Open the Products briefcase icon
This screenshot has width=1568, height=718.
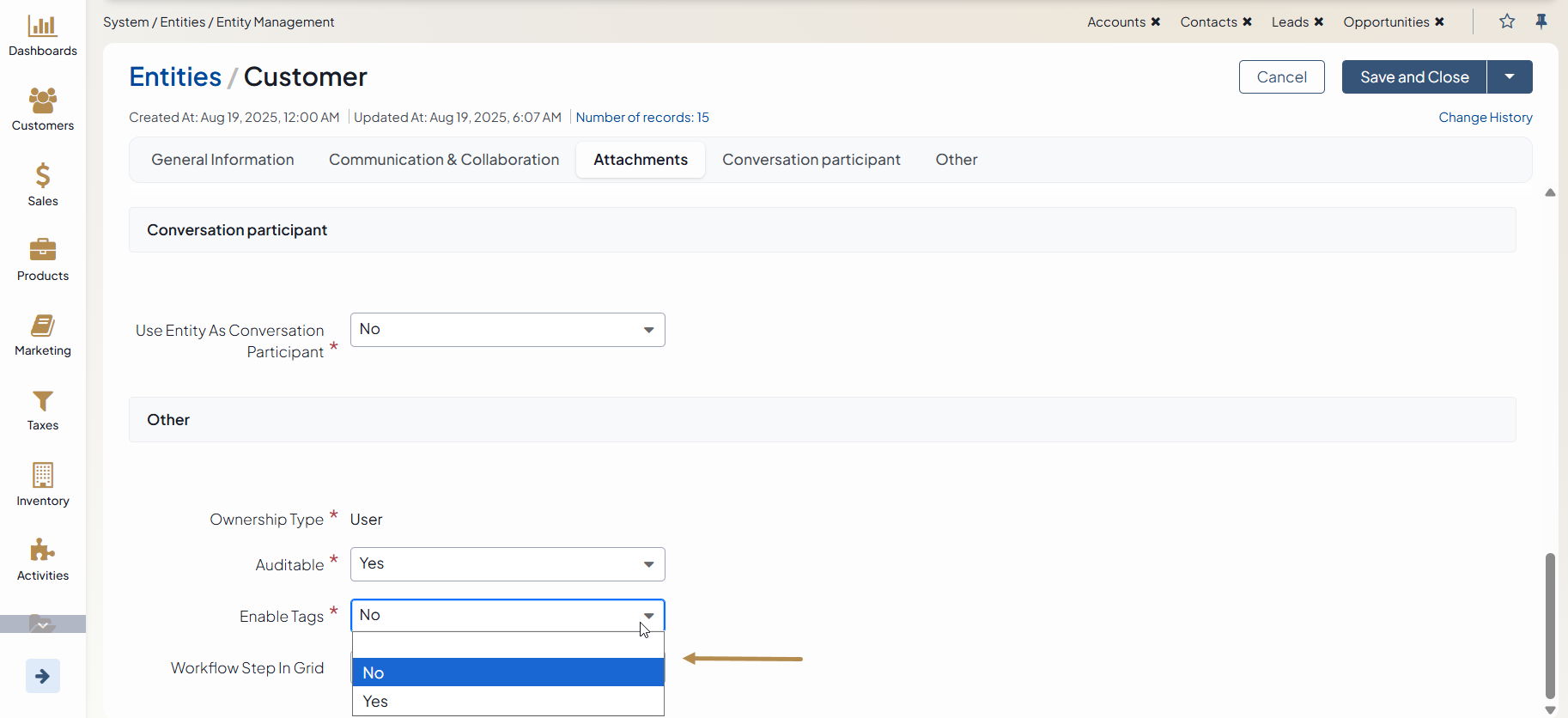[x=42, y=250]
